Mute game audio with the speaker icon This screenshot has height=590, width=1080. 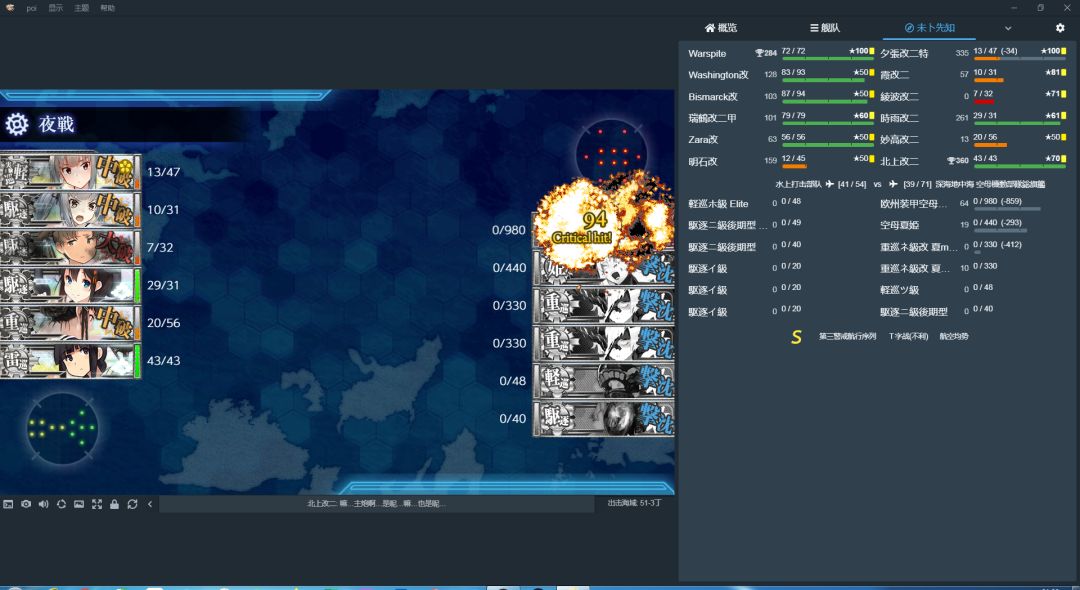tap(43, 504)
